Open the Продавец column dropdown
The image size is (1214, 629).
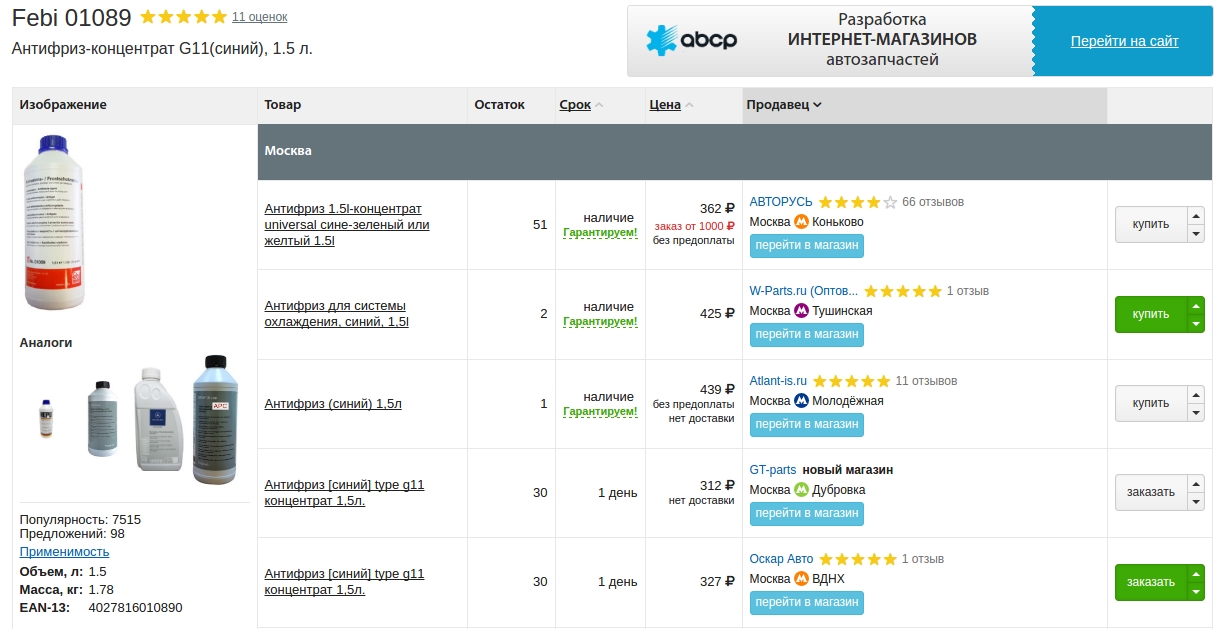point(784,105)
